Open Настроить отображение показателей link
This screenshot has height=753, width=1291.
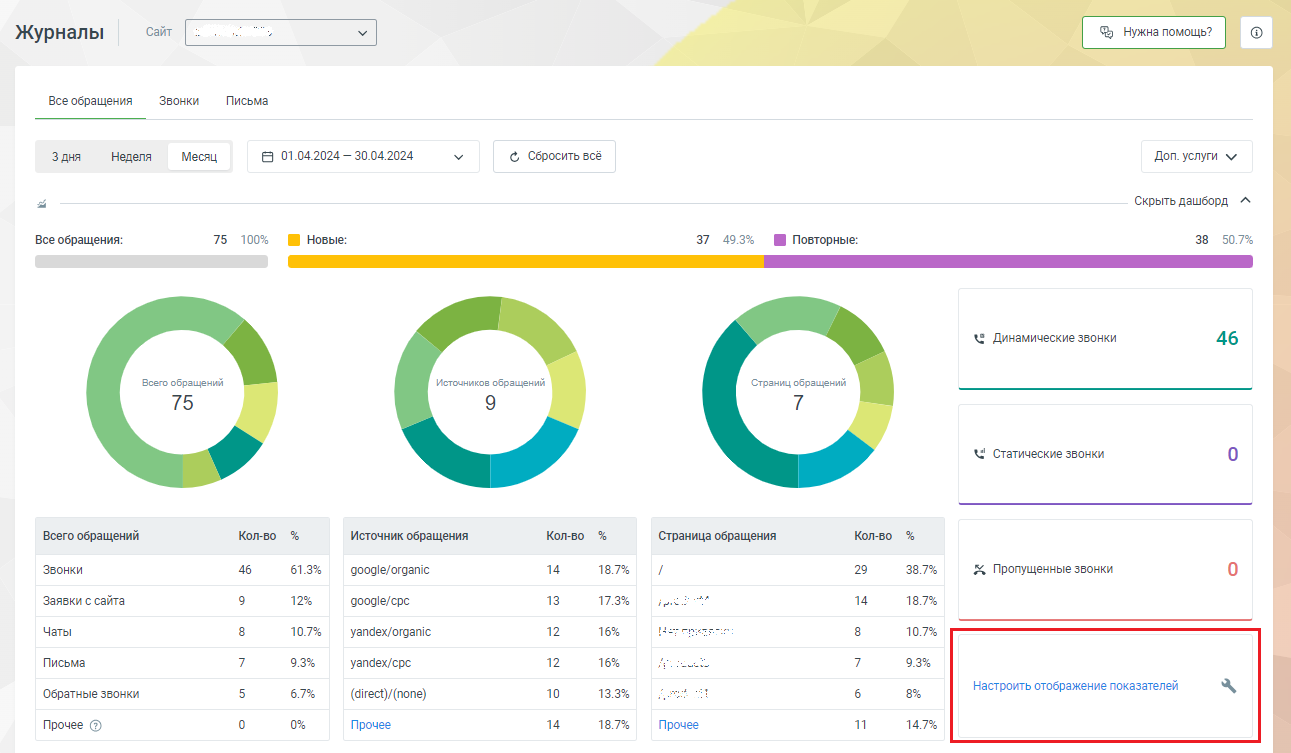coord(1075,686)
